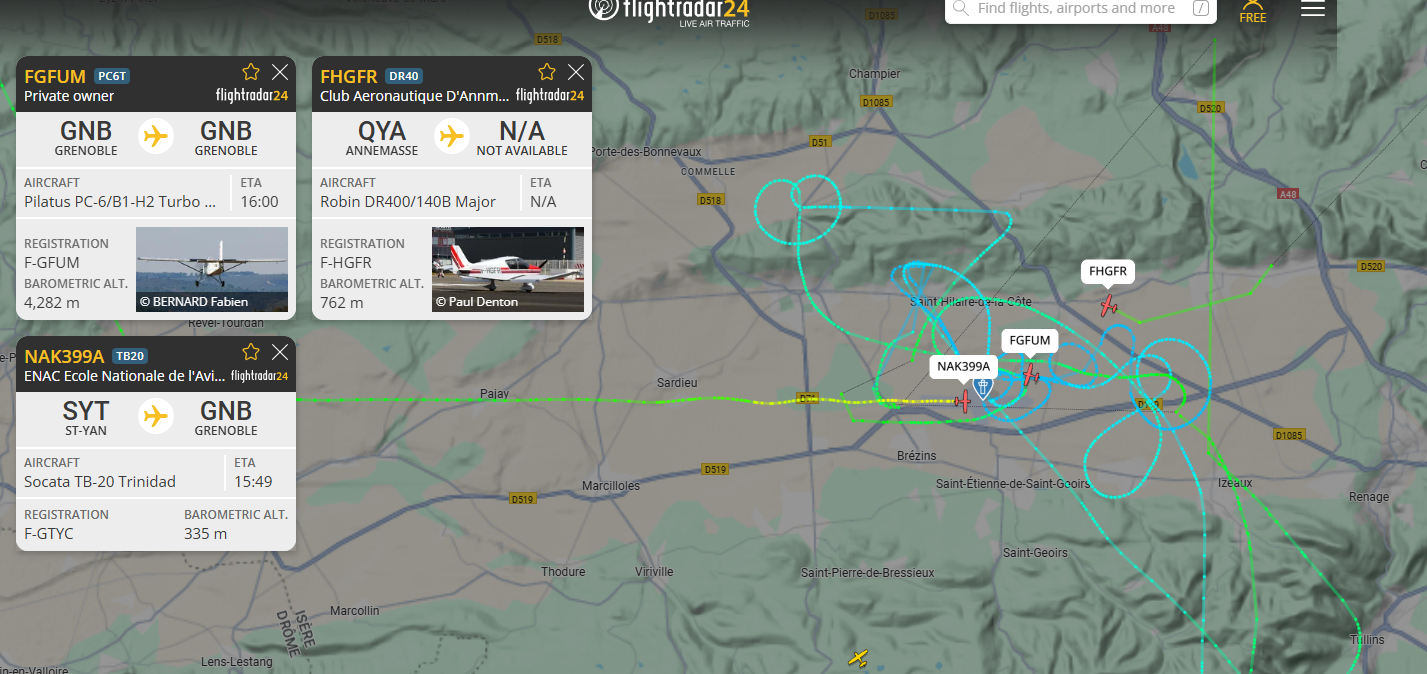
Task: Click the FGFUM callsign map label
Action: point(1030,341)
